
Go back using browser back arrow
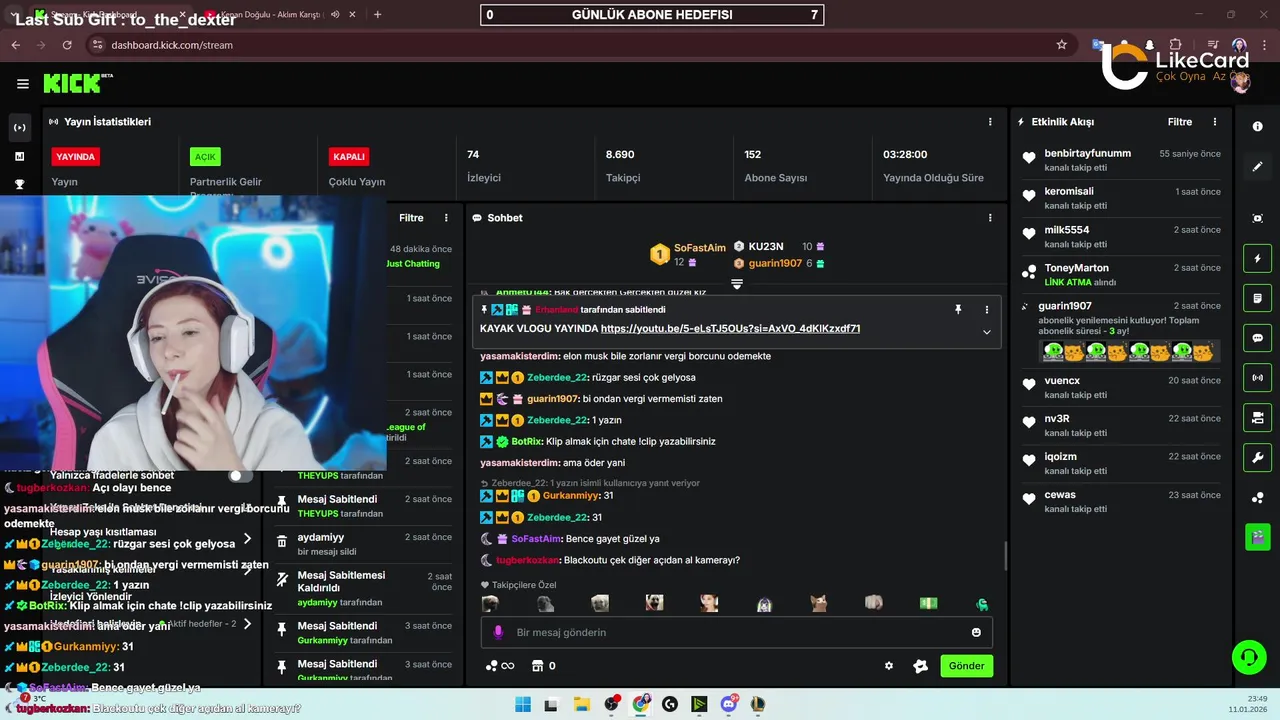click(15, 45)
